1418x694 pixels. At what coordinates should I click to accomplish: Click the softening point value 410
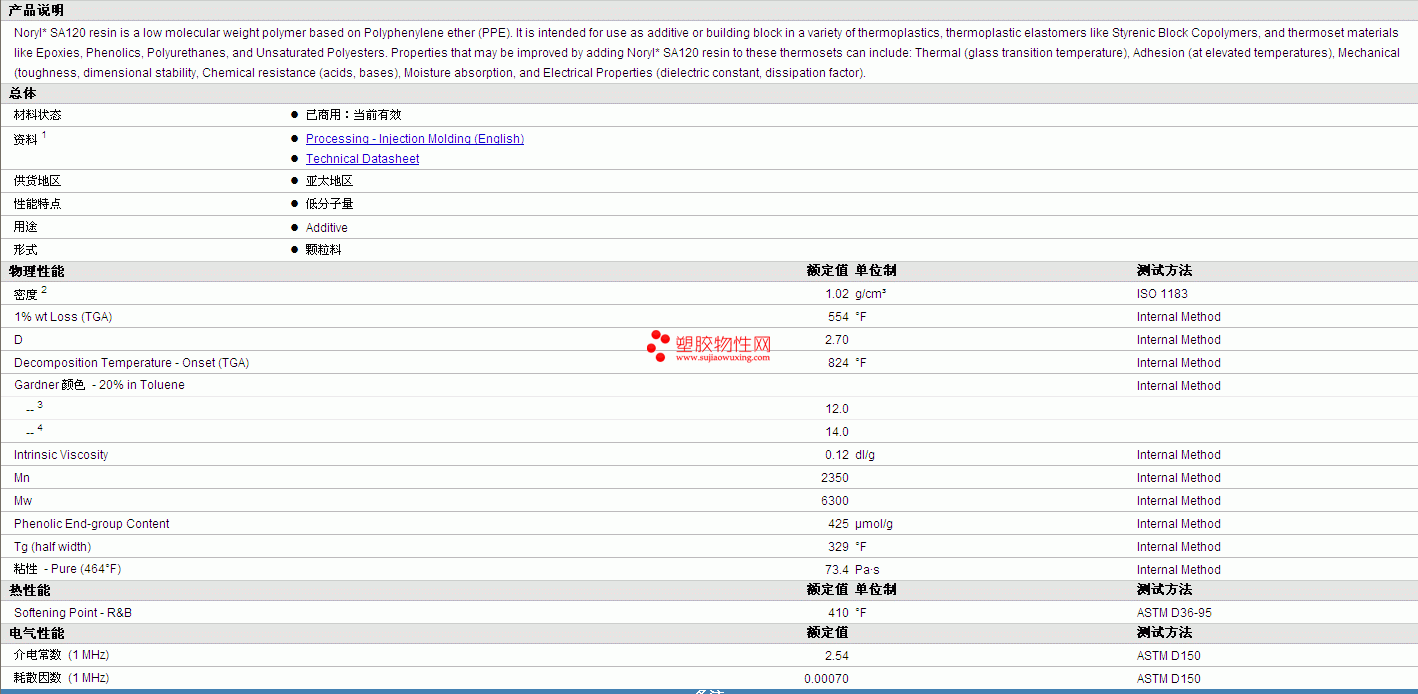(838, 613)
